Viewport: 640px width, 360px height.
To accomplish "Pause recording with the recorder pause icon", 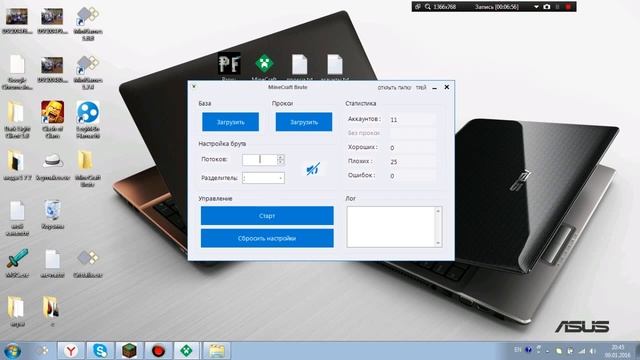I will coord(558,7).
